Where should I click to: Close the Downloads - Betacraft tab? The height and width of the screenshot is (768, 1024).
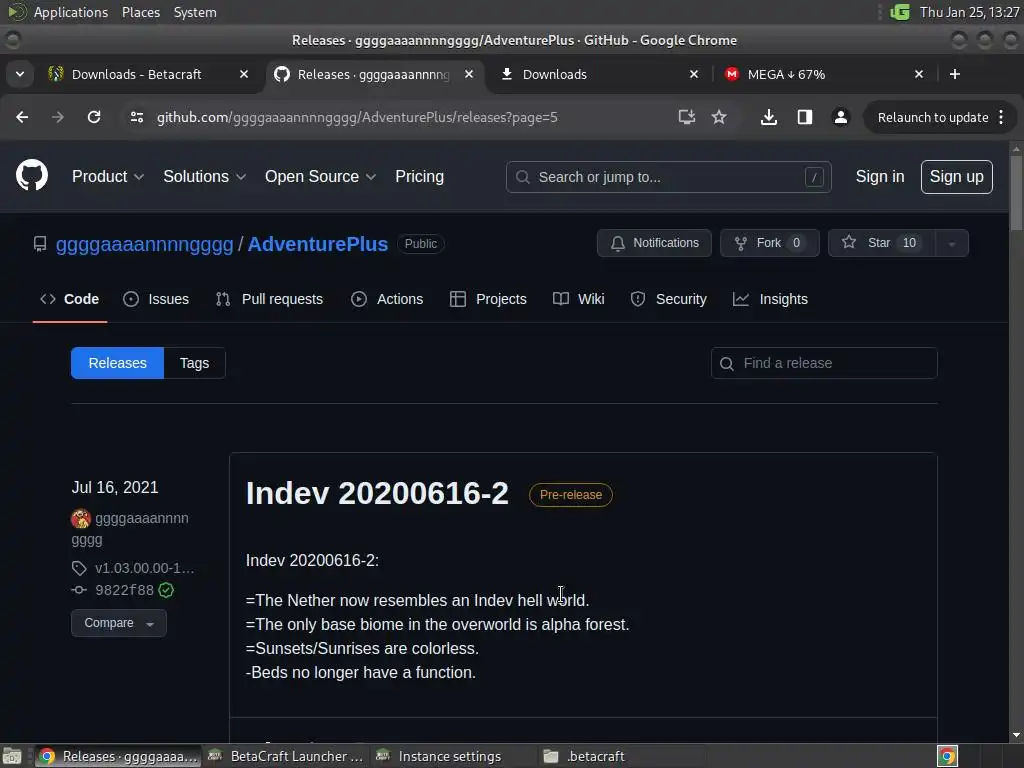(244, 74)
